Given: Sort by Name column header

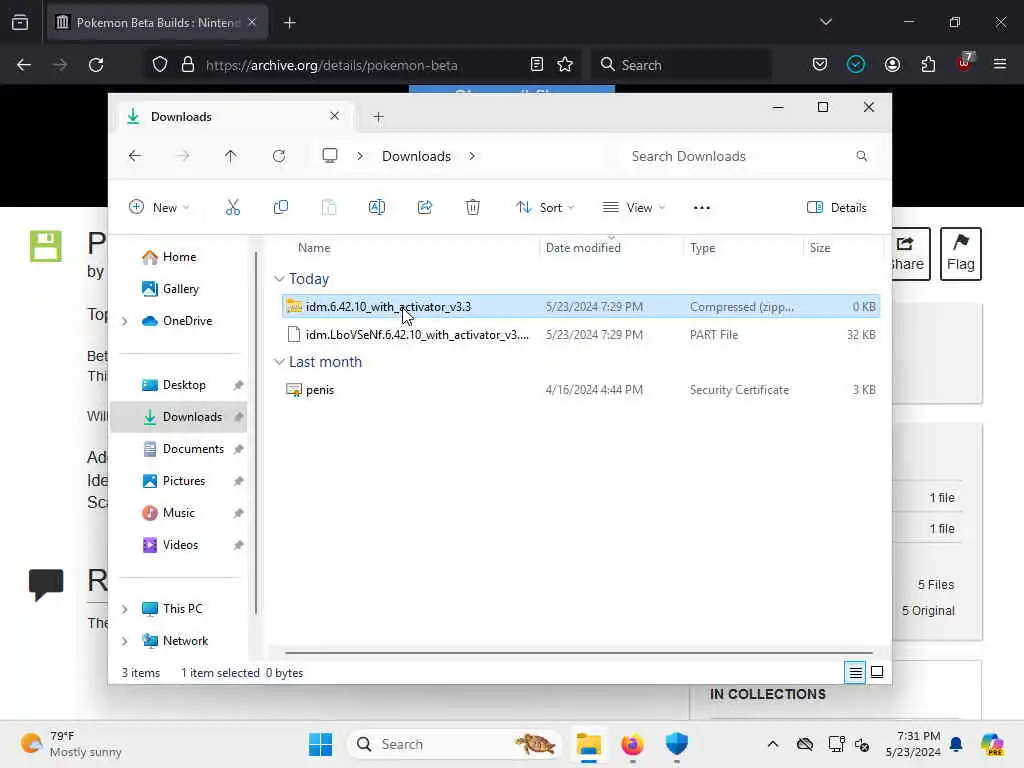Looking at the screenshot, I should coord(314,248).
